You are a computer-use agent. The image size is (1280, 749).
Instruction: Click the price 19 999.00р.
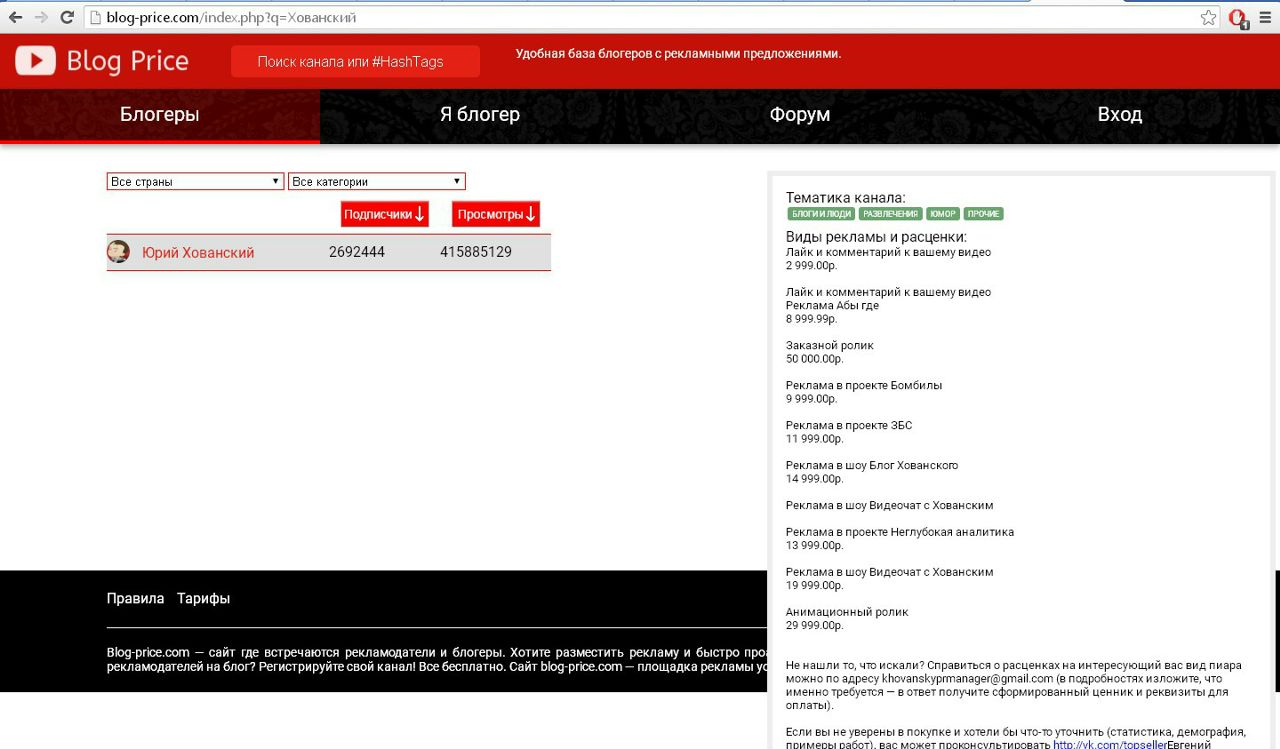[x=815, y=585]
